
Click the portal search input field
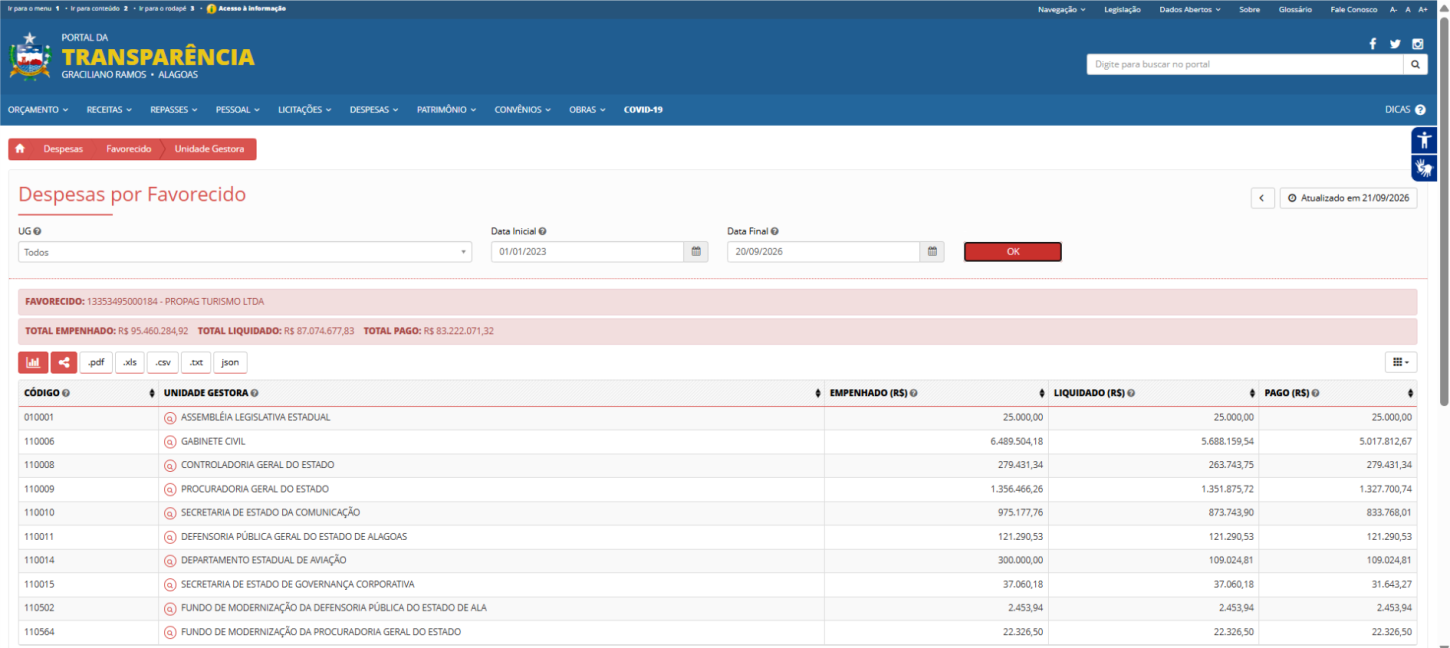(1245, 64)
